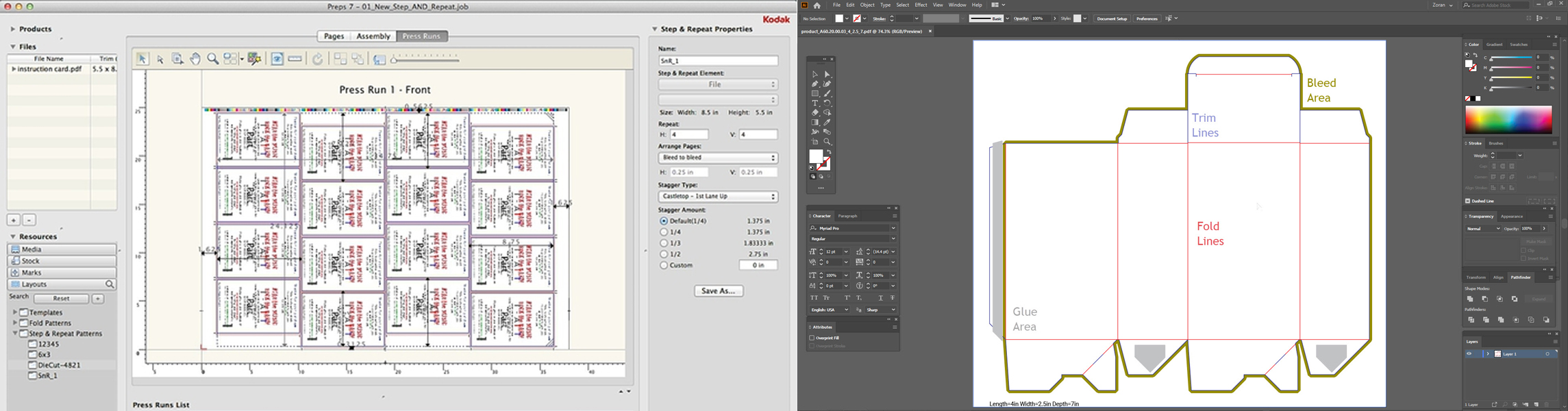Viewport: 1568px width, 411px height.
Task: Click the Save As... button
Action: click(x=719, y=291)
